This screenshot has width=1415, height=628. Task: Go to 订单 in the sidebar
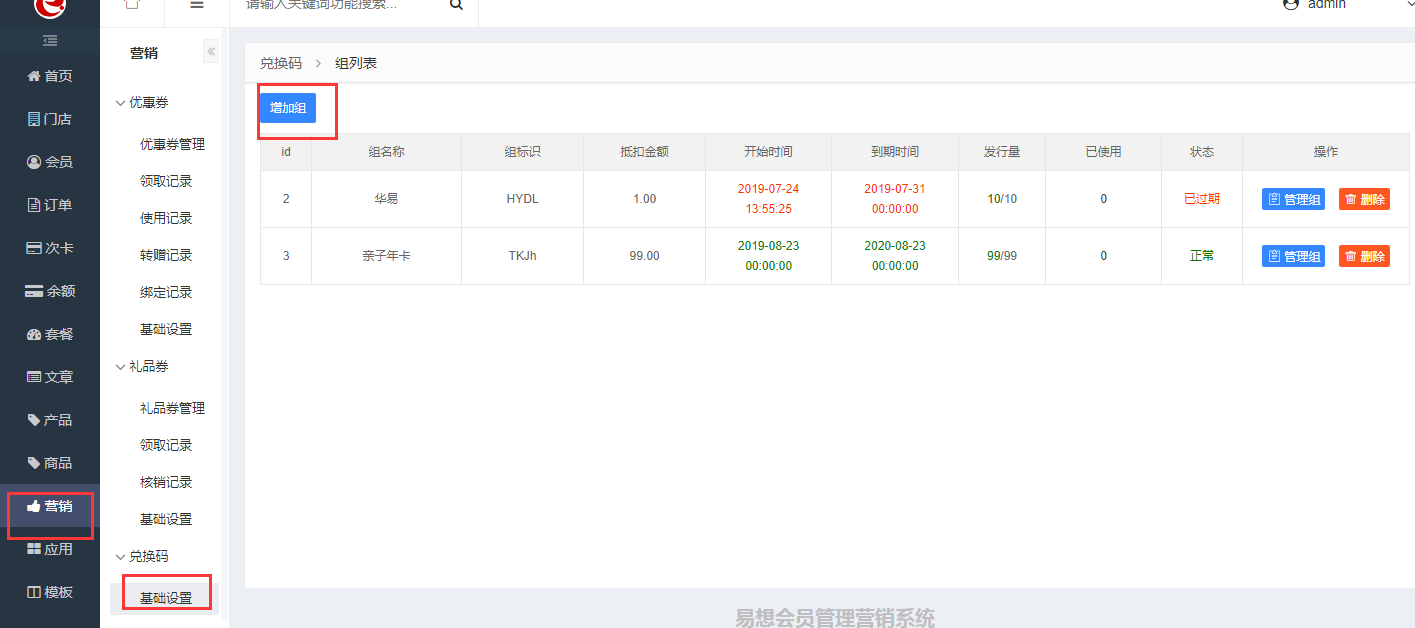(x=50, y=205)
